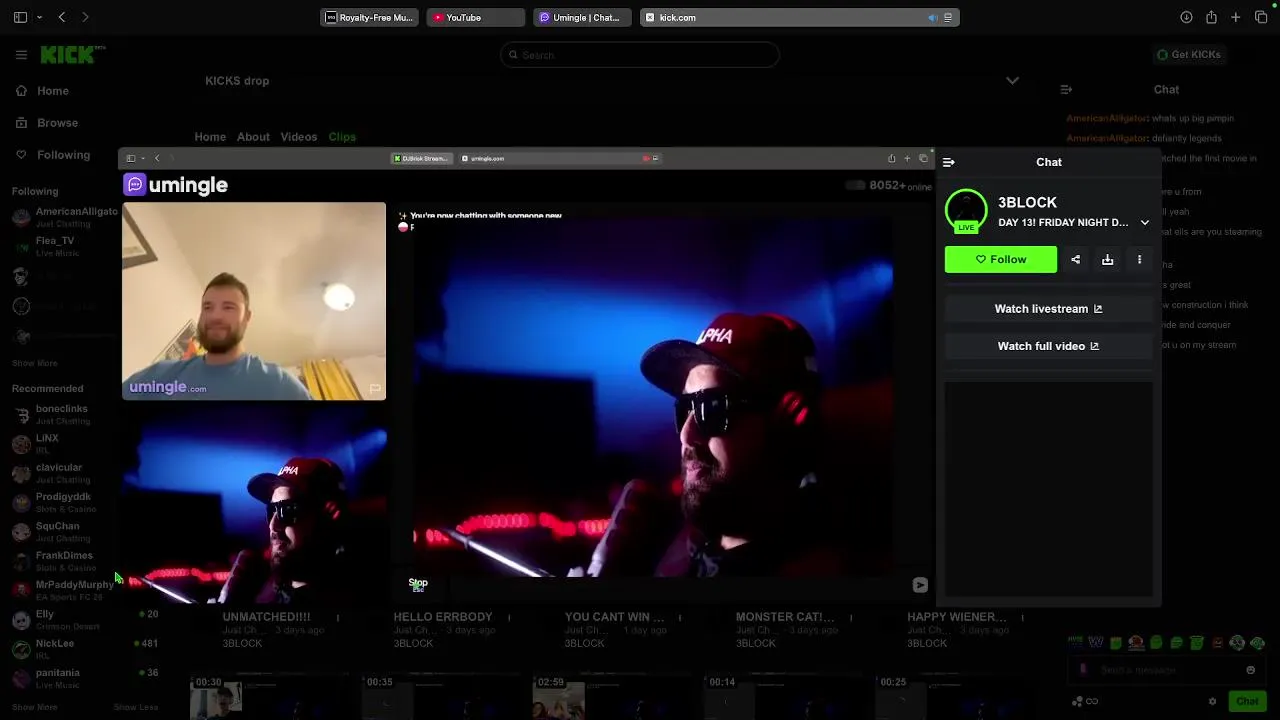Open chat settings gear icon

coord(1212,701)
